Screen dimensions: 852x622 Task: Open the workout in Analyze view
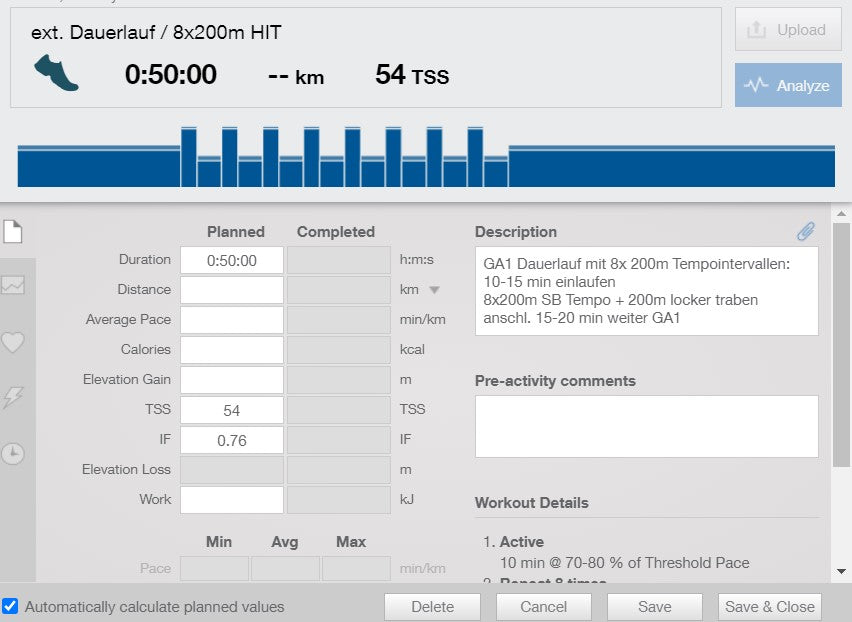click(x=788, y=85)
